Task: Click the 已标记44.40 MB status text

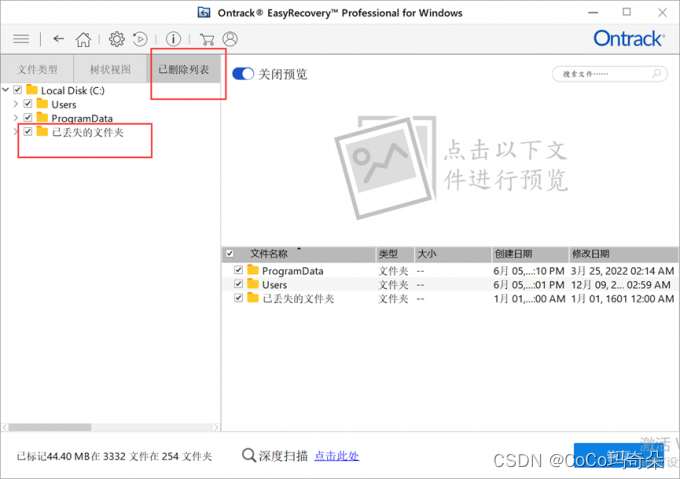Action: tap(114, 456)
